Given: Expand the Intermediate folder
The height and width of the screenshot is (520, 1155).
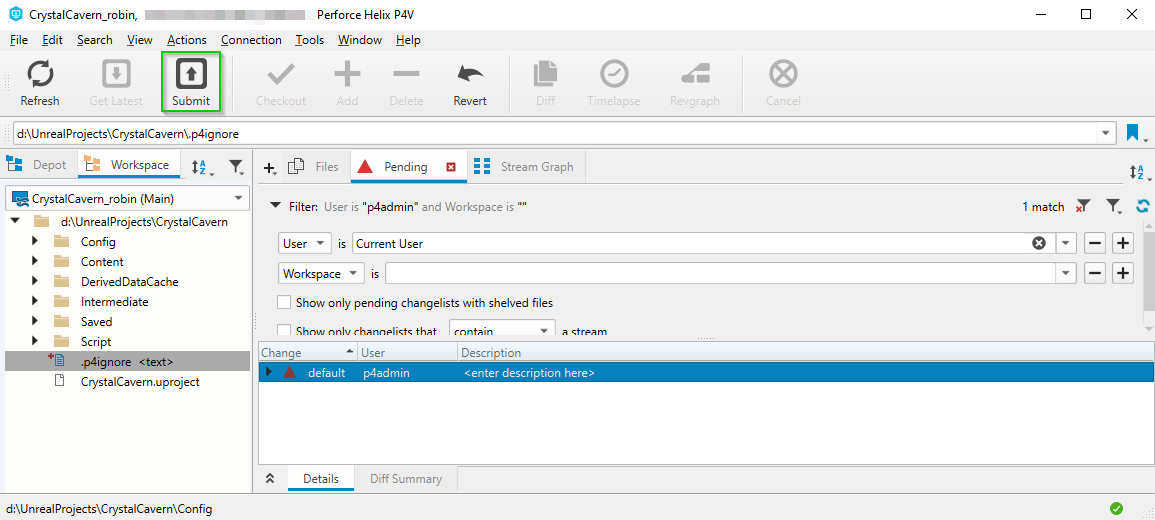Looking at the screenshot, I should pyautogui.click(x=35, y=301).
